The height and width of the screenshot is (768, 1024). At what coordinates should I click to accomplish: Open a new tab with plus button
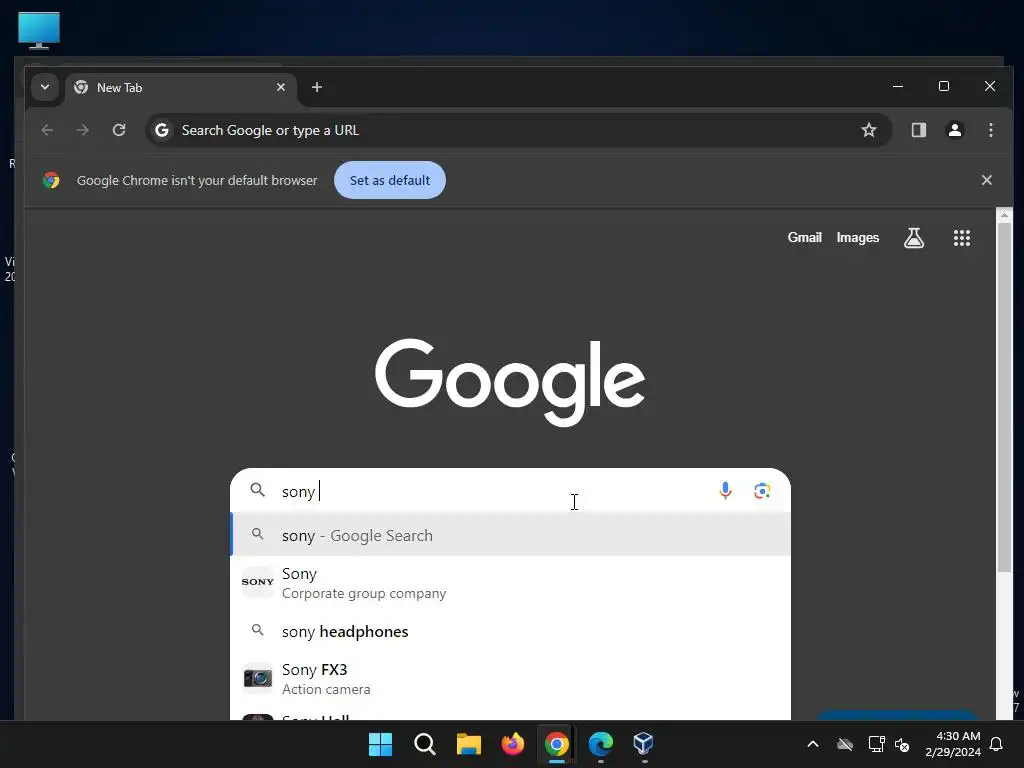coord(317,87)
